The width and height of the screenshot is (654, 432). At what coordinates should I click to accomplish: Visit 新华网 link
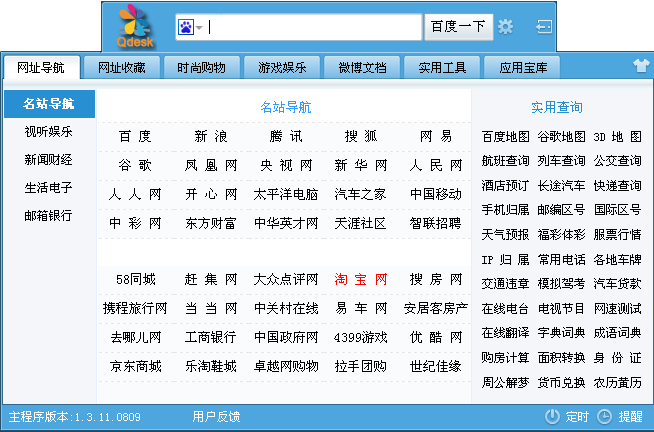360,166
